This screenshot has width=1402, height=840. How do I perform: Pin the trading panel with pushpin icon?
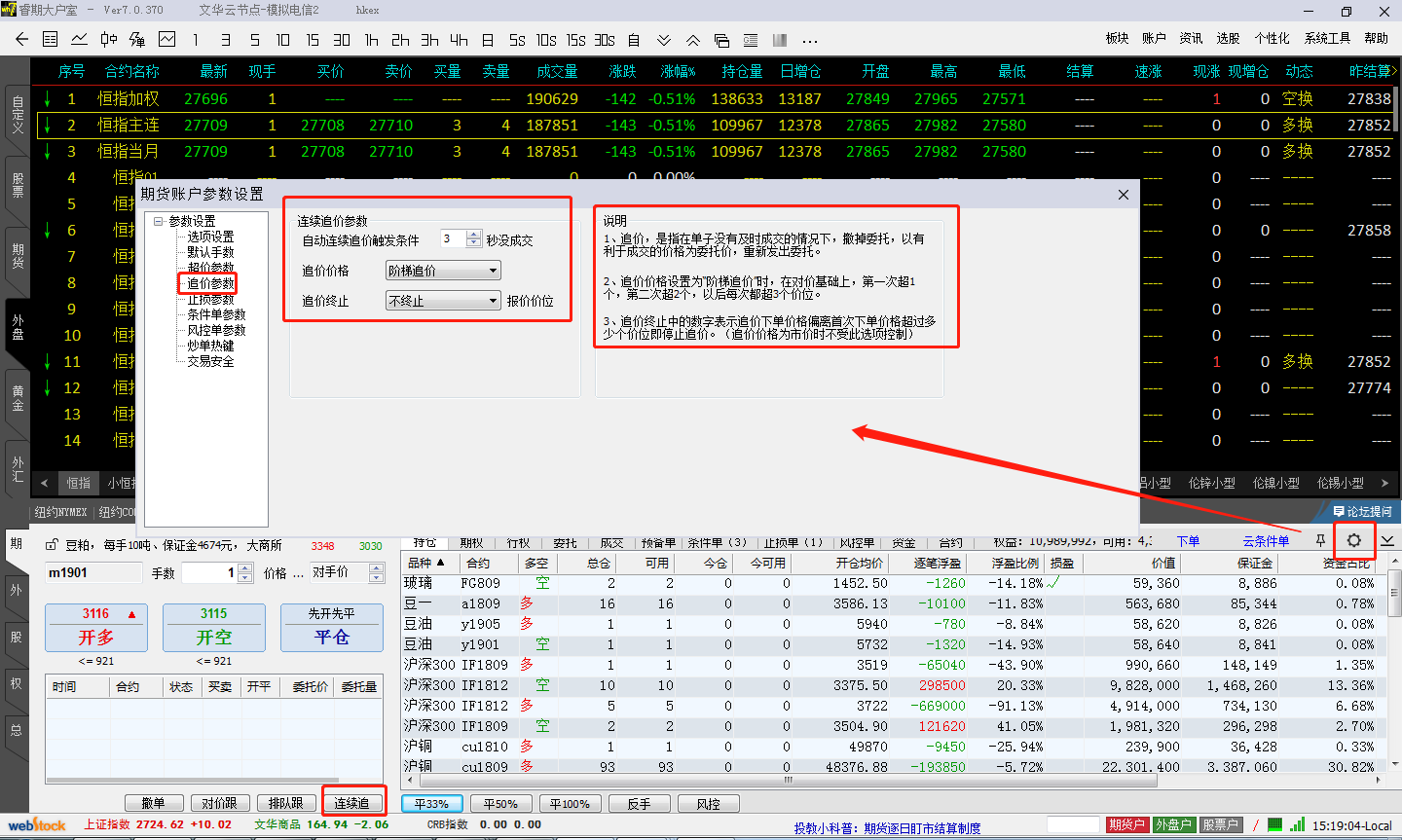click(1320, 540)
